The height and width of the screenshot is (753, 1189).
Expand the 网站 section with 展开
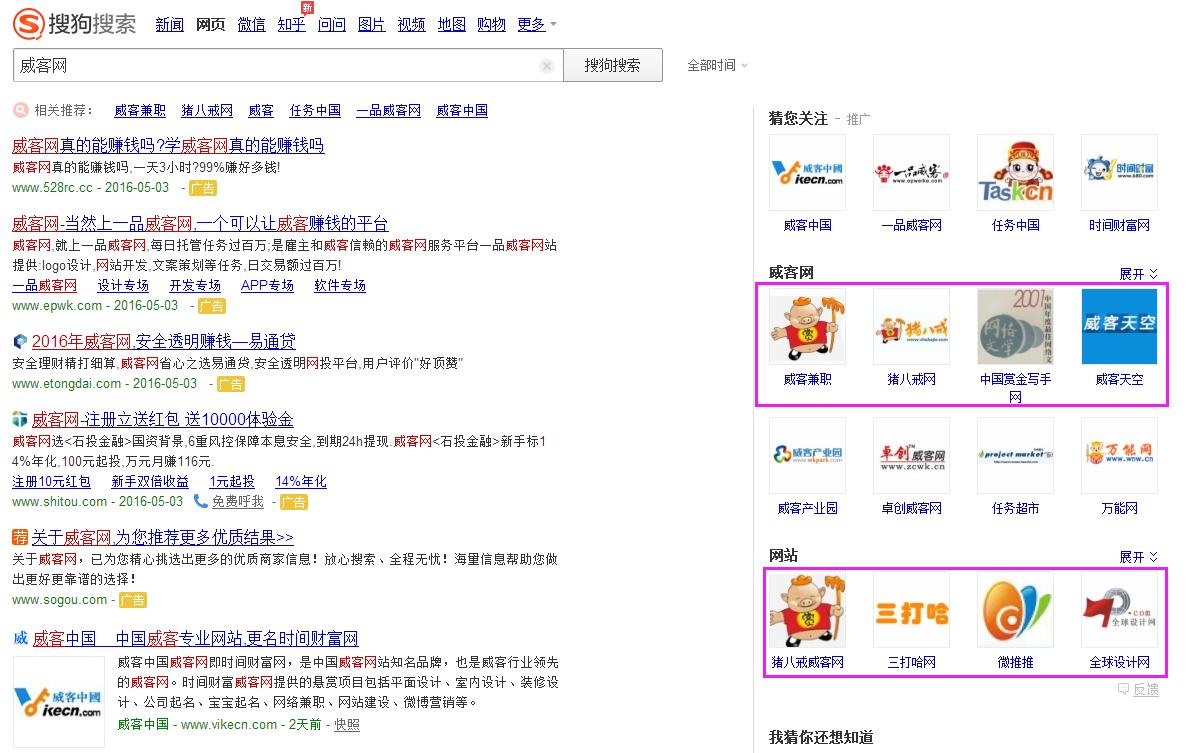1138,557
